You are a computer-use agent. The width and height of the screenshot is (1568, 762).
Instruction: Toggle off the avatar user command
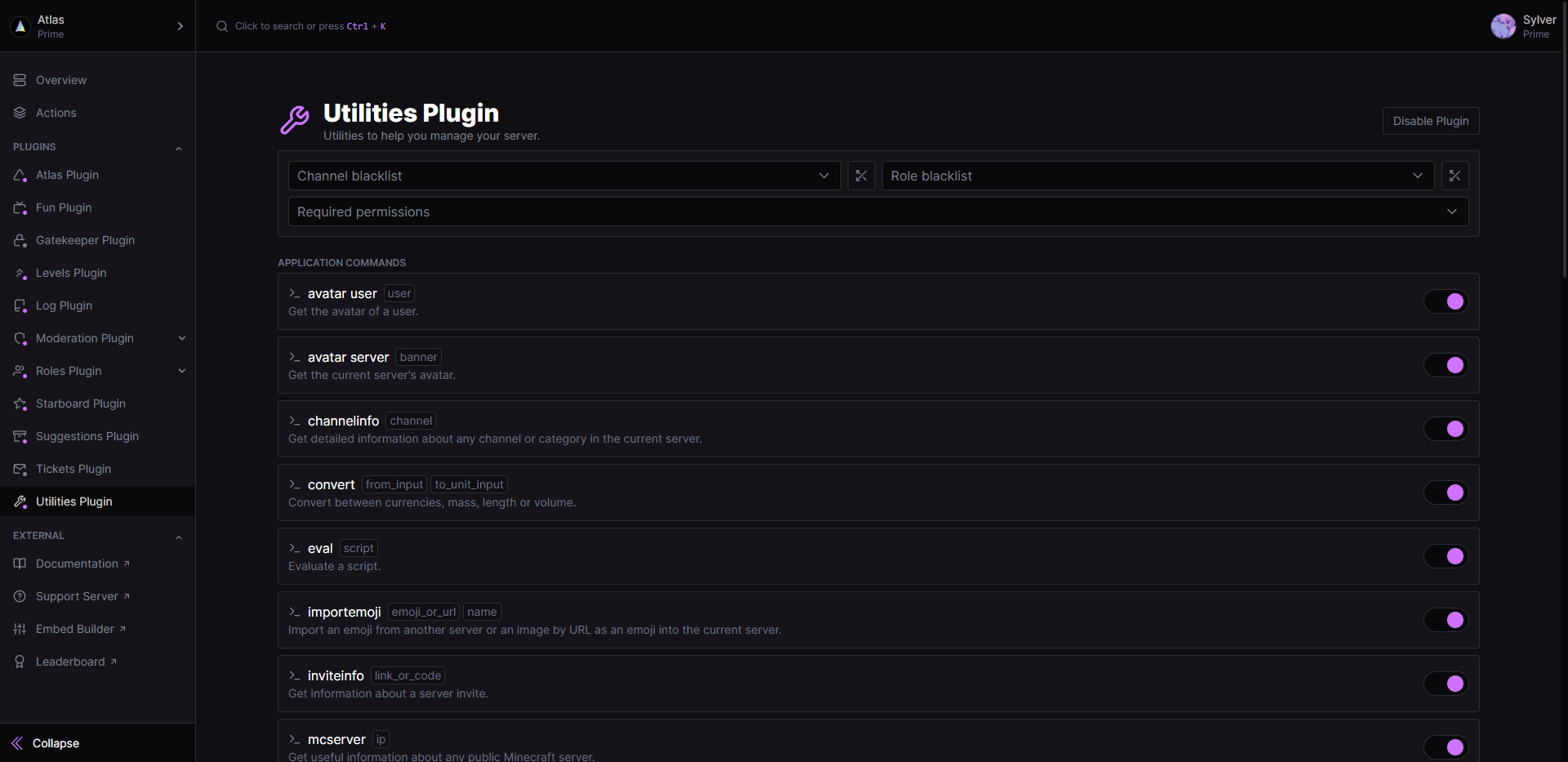click(1445, 301)
